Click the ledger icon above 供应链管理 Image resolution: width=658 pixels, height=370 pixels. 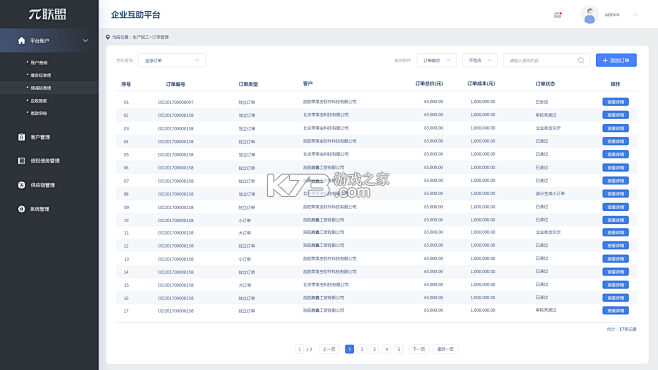(21, 161)
